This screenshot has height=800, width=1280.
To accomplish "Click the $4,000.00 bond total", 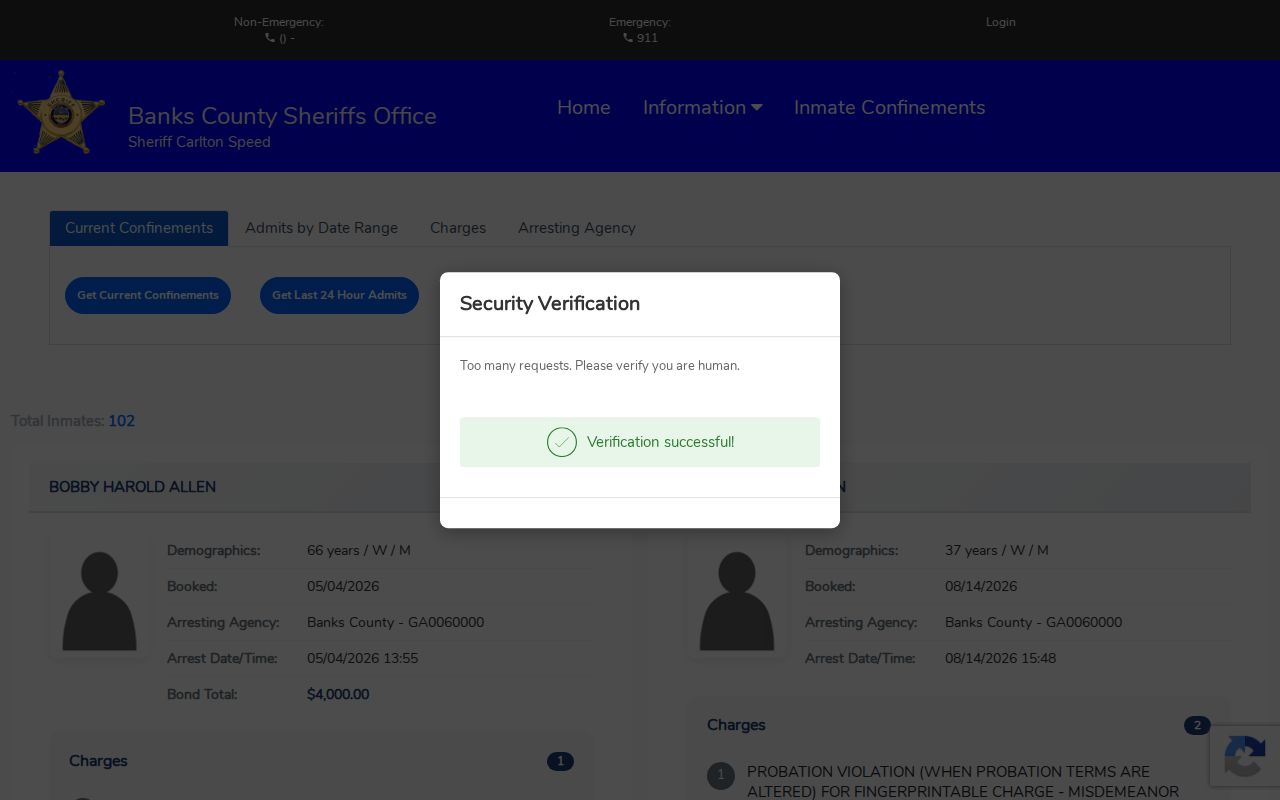I will [338, 694].
